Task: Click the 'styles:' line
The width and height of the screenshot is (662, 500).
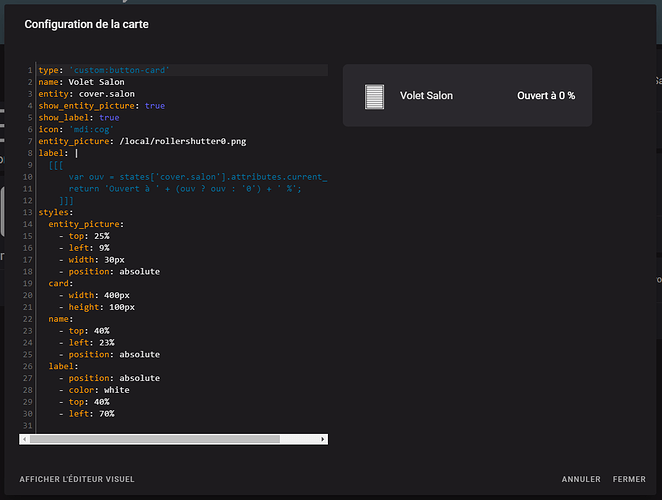Action: [56, 212]
